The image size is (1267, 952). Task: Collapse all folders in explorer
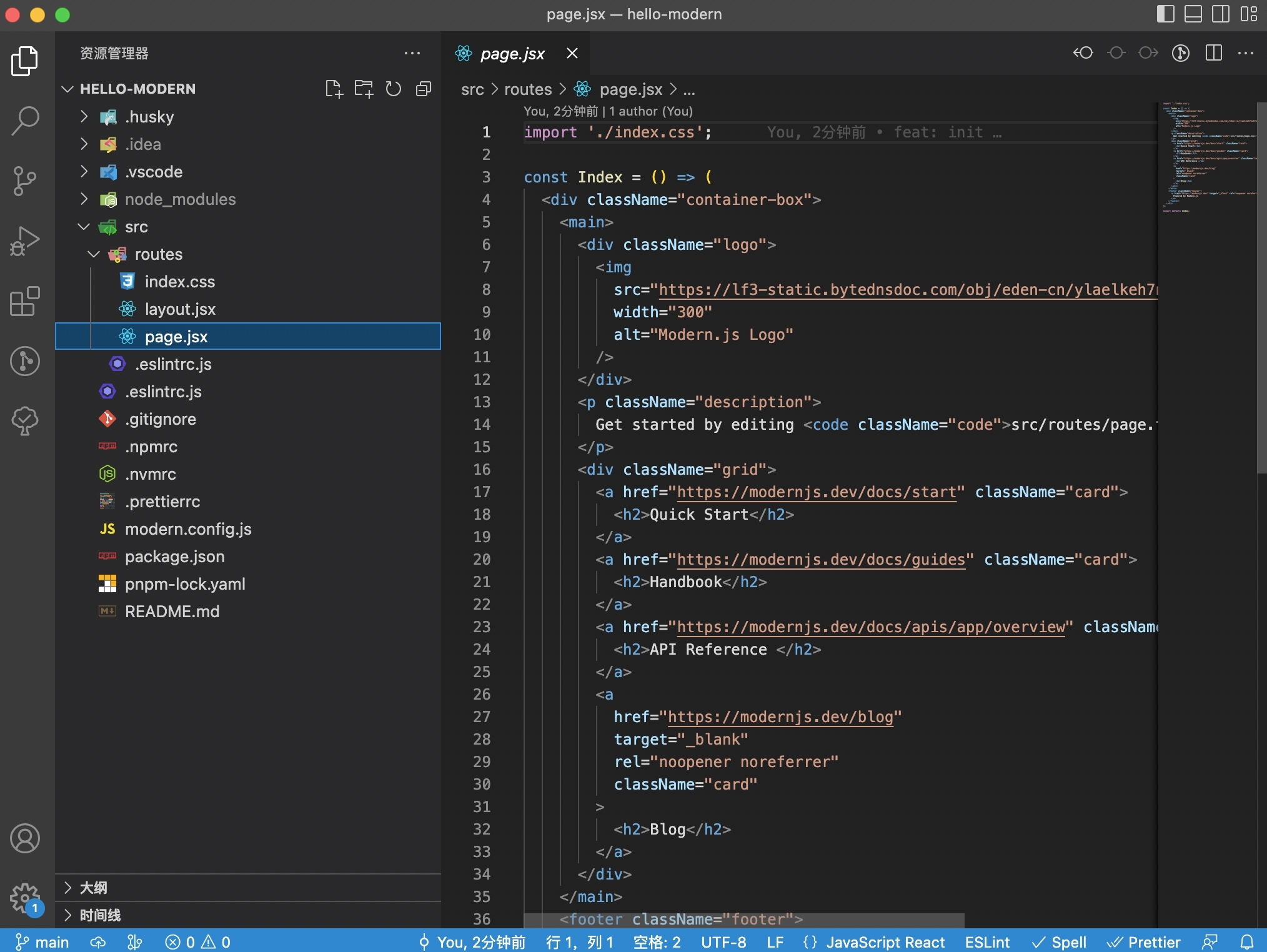[424, 89]
